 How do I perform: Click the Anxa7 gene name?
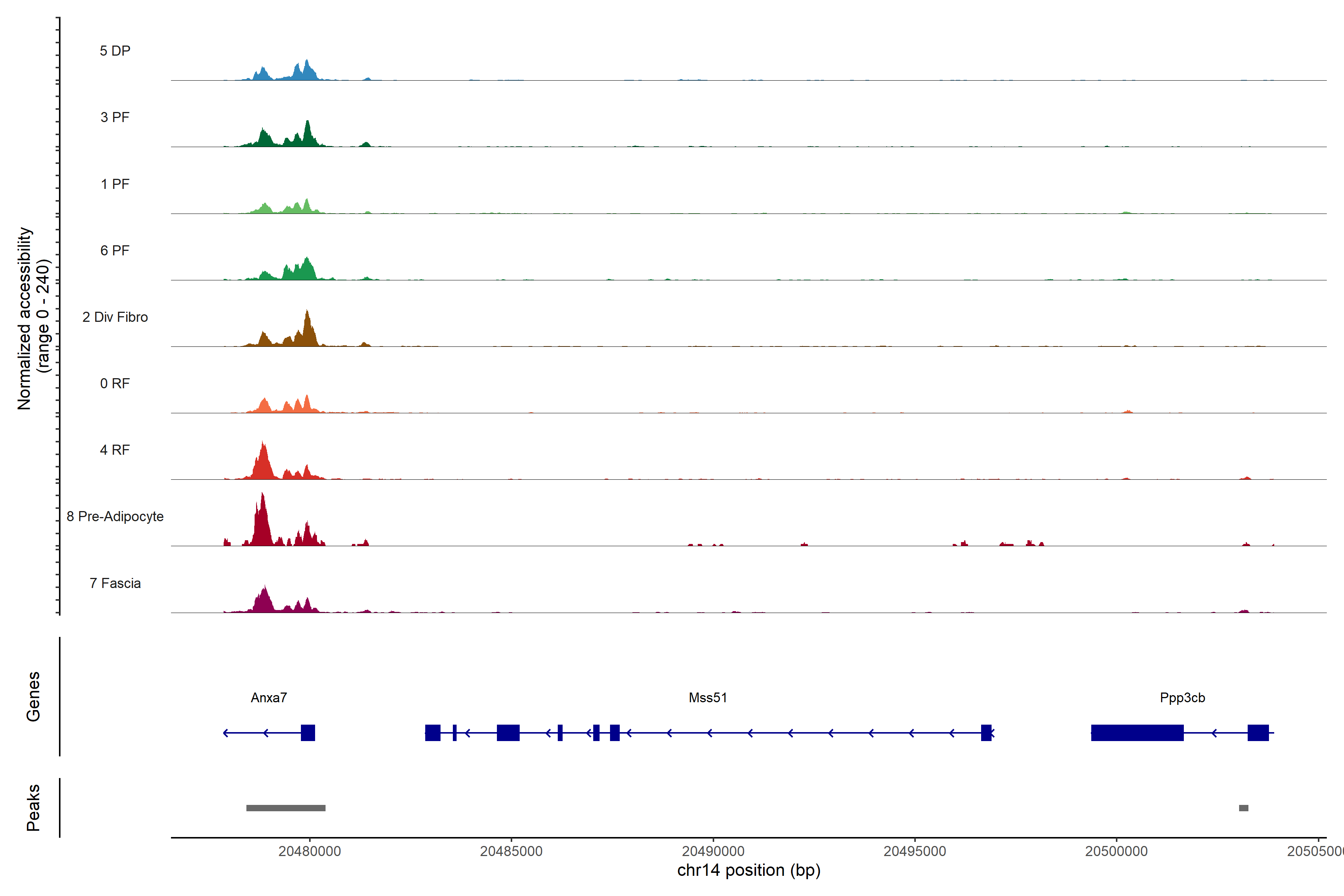[x=268, y=697]
